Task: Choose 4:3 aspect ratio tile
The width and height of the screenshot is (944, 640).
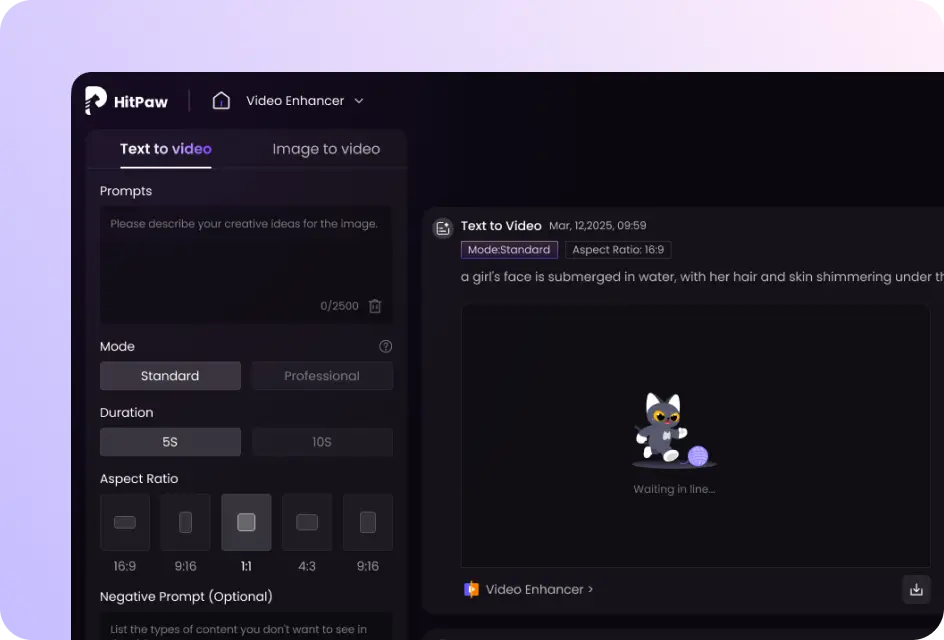Action: (x=307, y=522)
